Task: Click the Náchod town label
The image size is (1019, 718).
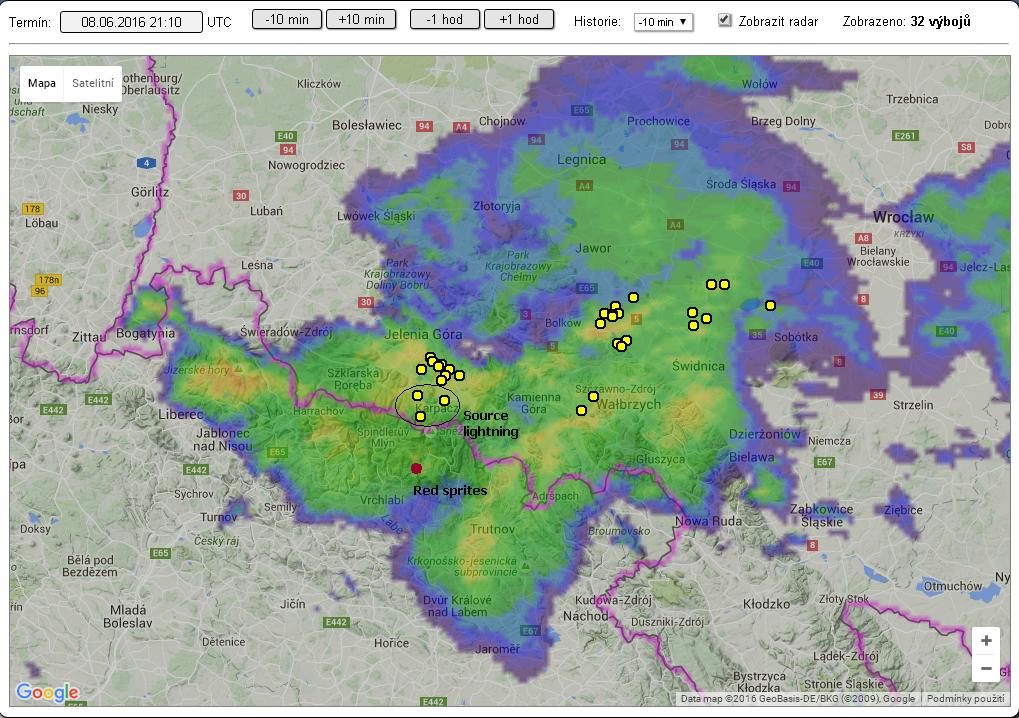Action: pos(585,615)
